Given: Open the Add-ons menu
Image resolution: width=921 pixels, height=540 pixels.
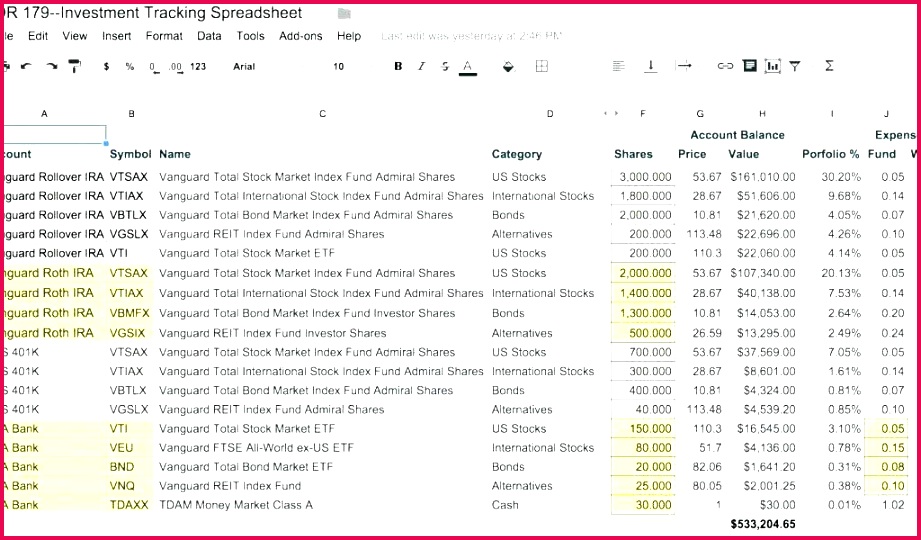Looking at the screenshot, I should click(x=301, y=36).
